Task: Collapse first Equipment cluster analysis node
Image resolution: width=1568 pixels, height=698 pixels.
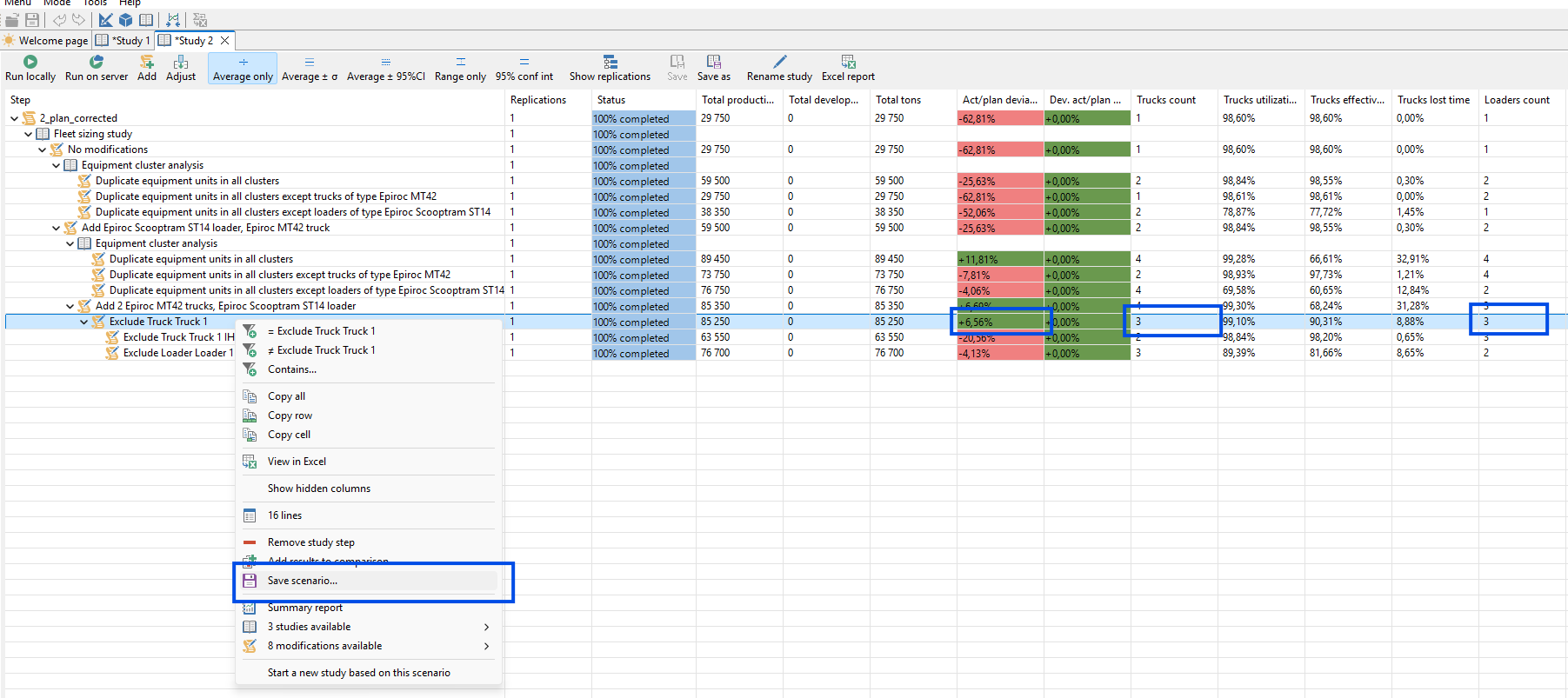Action: [x=57, y=165]
